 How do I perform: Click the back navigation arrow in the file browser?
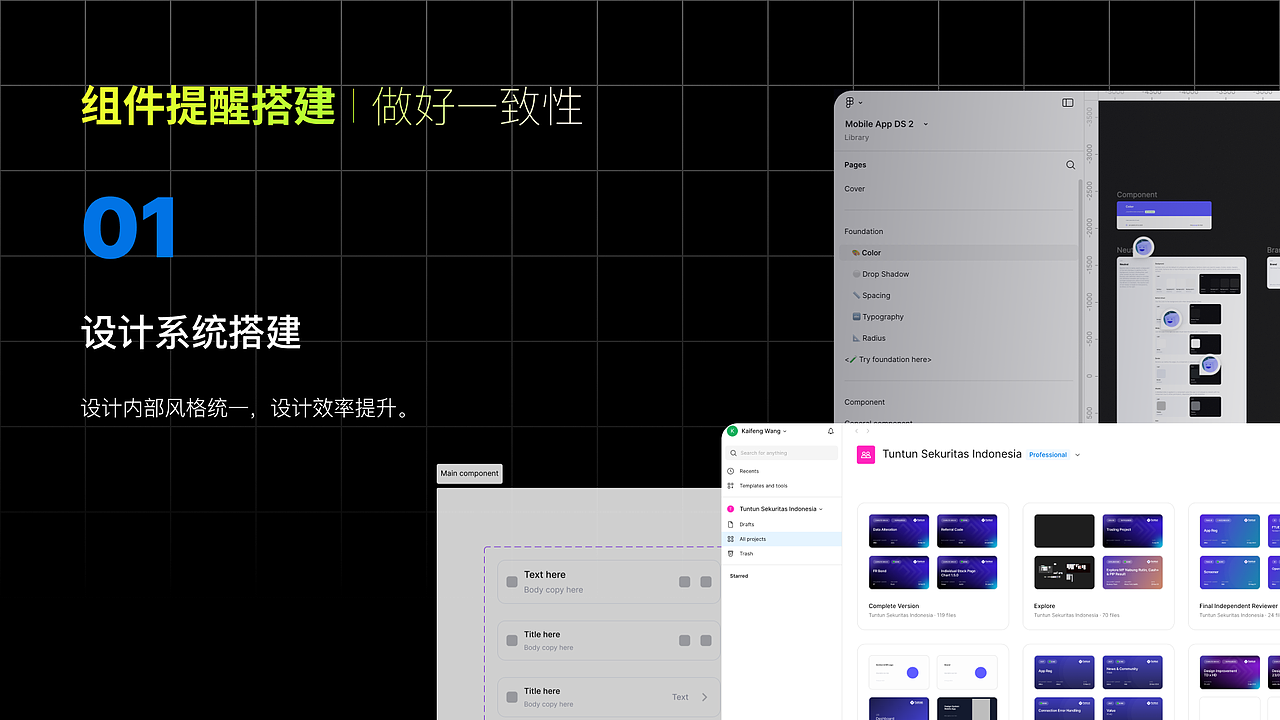[856, 431]
